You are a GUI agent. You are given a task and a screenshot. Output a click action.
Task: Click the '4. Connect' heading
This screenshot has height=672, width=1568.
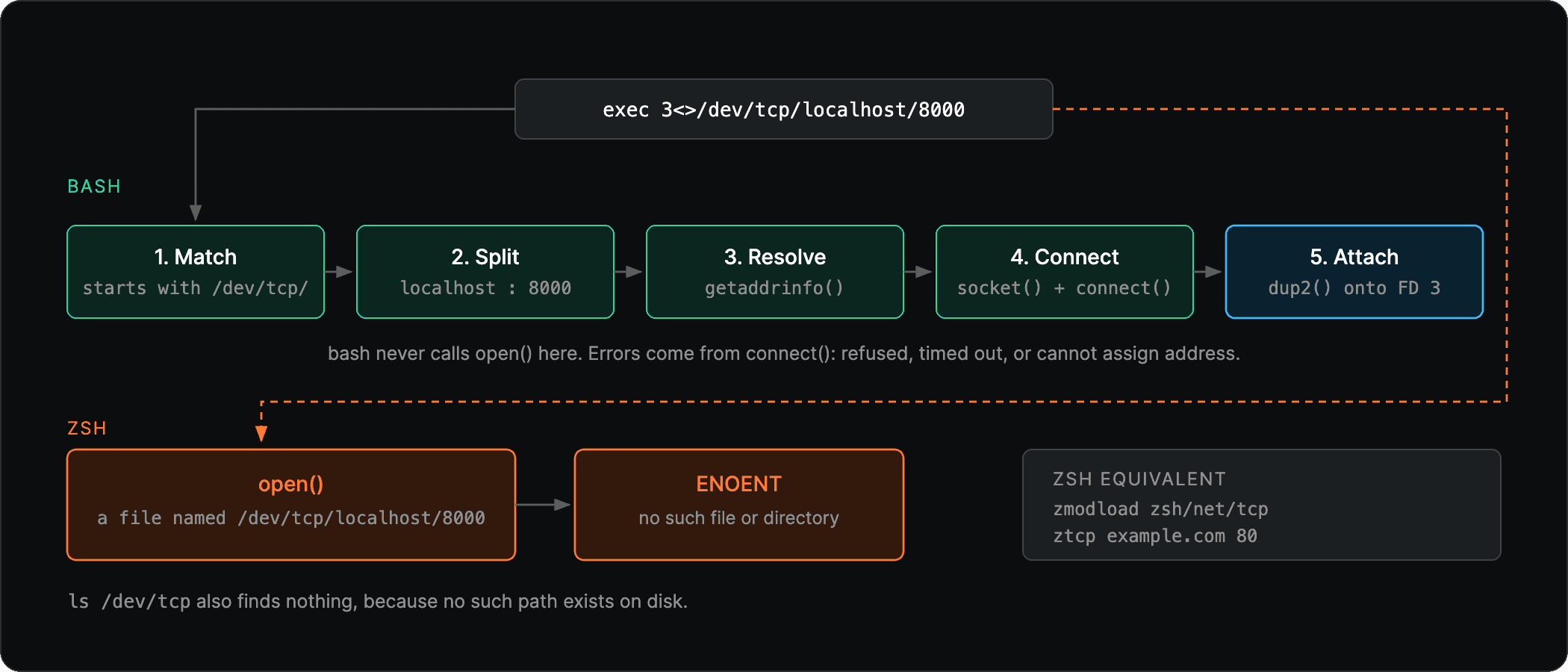(x=1065, y=257)
